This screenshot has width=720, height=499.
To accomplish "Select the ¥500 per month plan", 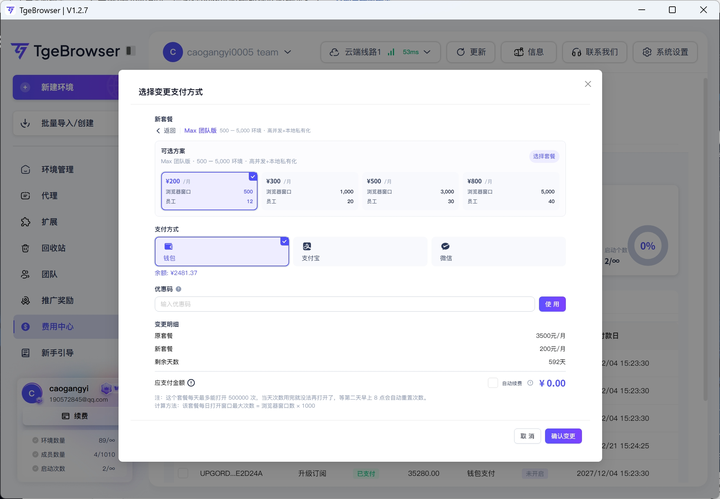I will click(x=411, y=191).
